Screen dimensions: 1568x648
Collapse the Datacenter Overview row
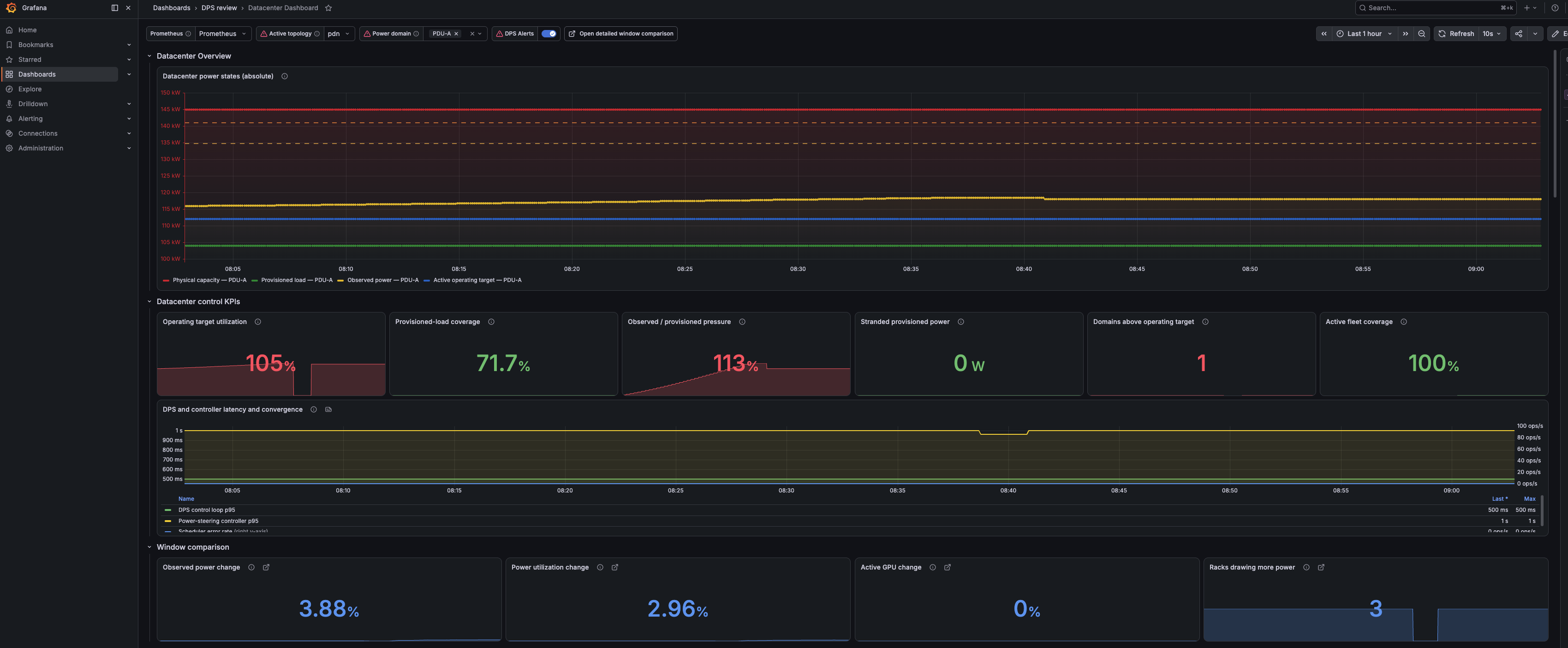pyautogui.click(x=149, y=56)
